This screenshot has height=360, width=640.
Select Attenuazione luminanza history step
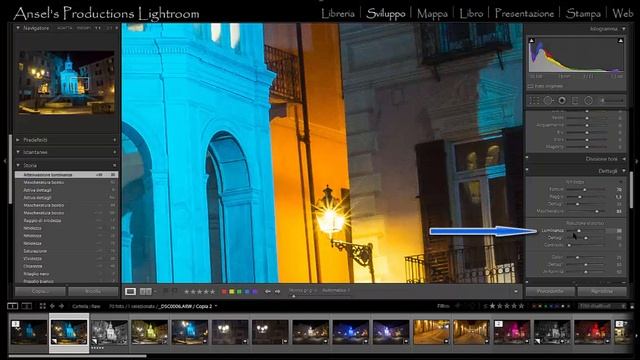pos(67,175)
